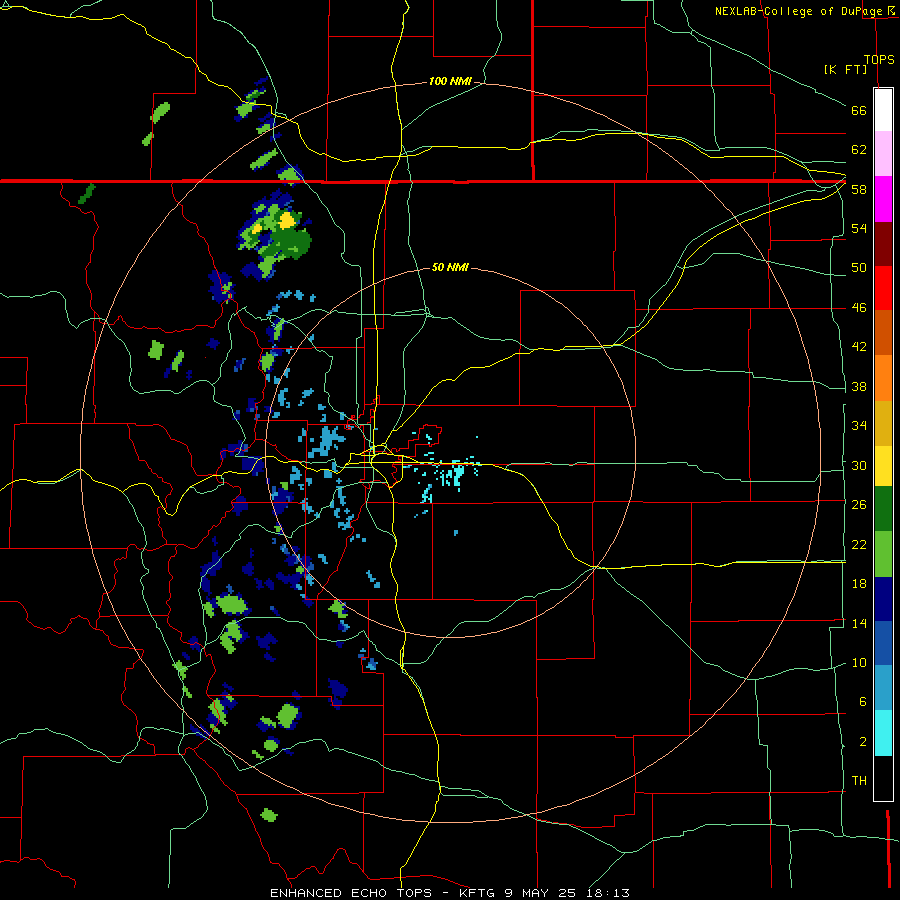
Task: Click the 14 legend value
Action: pos(859,623)
